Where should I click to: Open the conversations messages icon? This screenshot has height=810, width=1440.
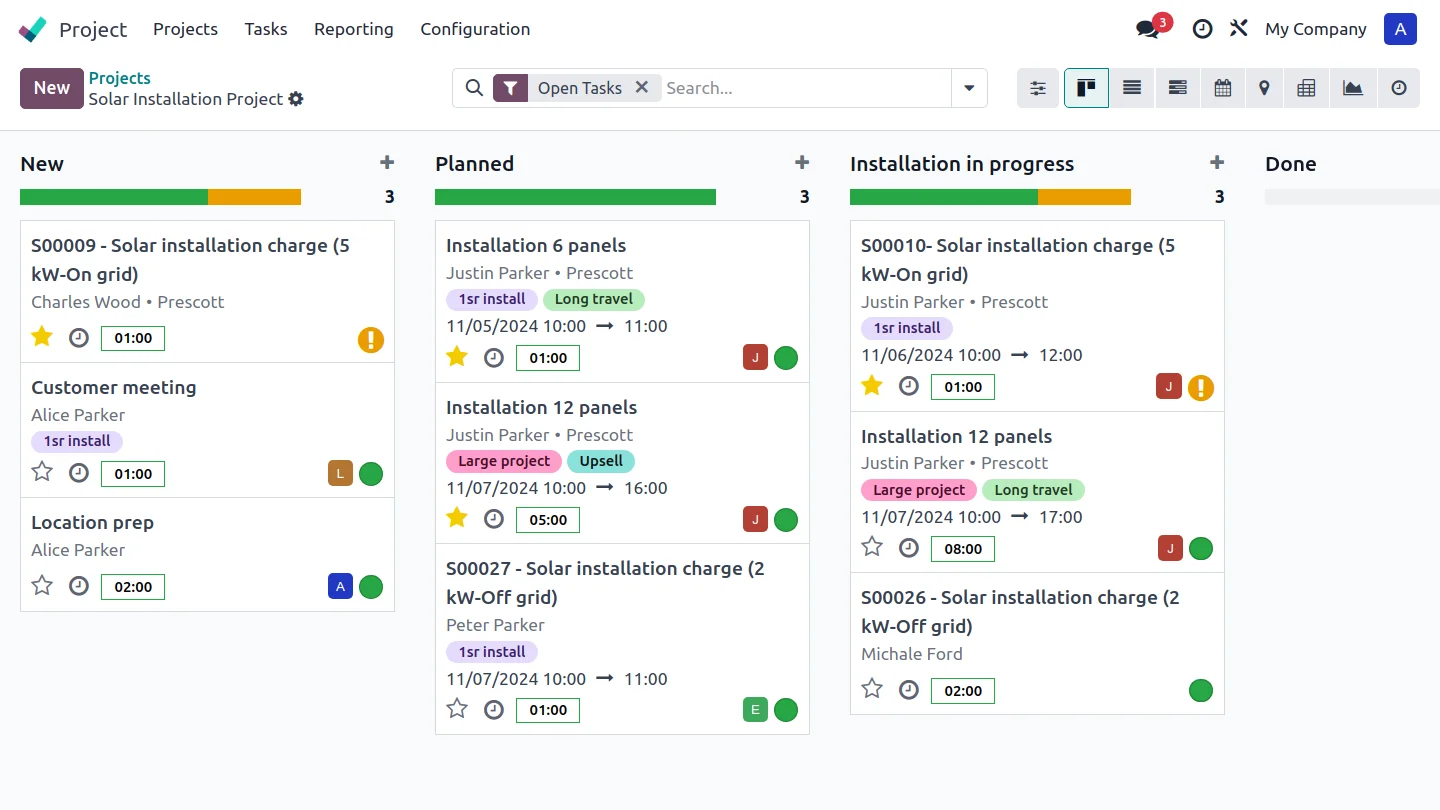click(1148, 29)
